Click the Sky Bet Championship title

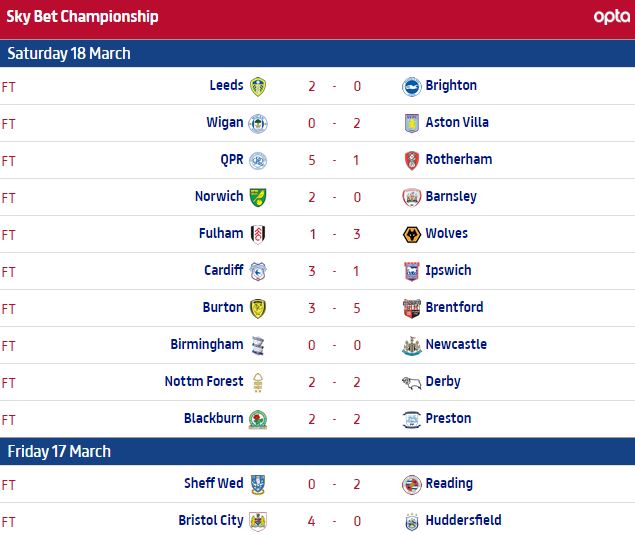tap(82, 17)
